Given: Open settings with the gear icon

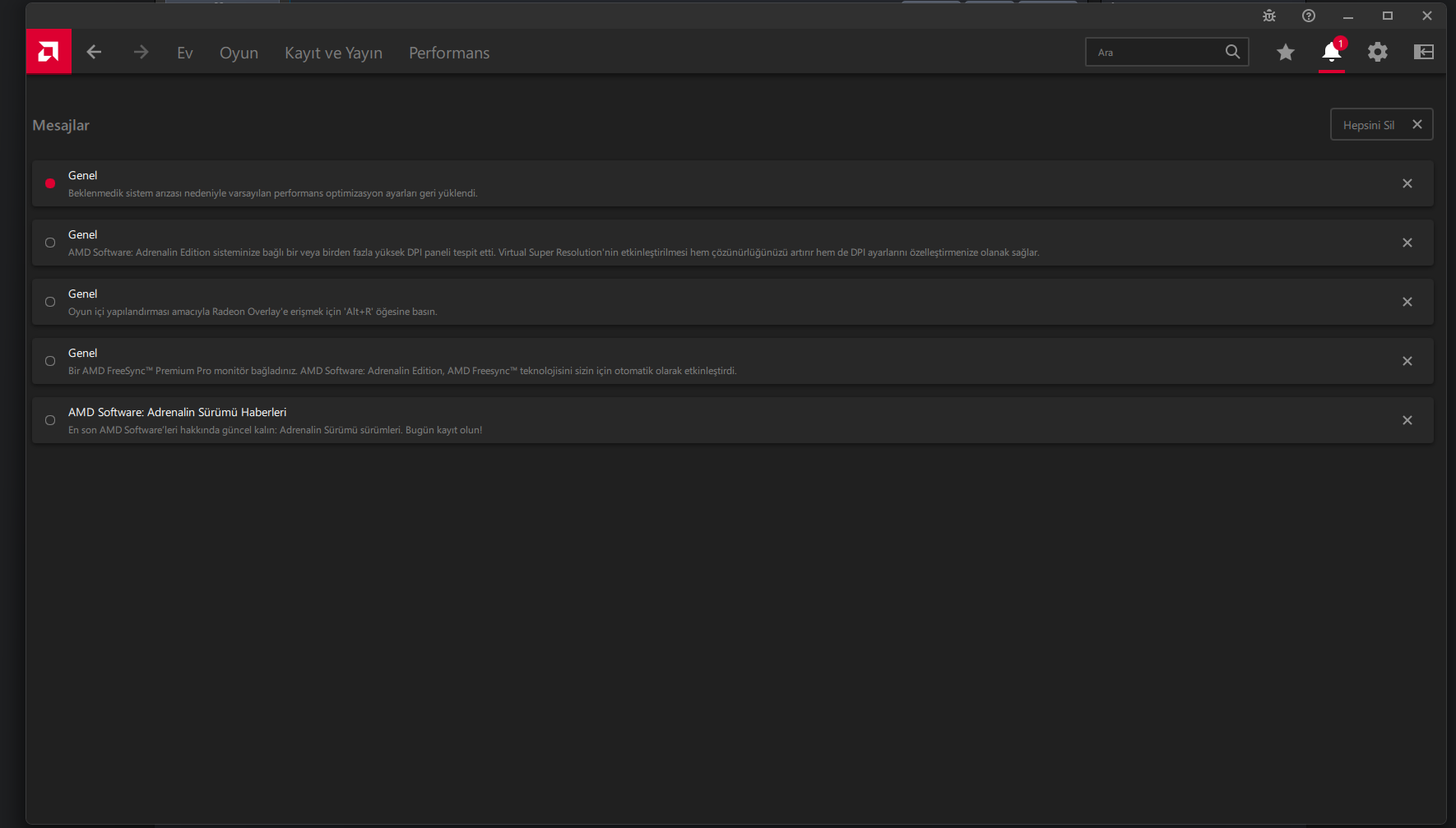Looking at the screenshot, I should pos(1378,52).
